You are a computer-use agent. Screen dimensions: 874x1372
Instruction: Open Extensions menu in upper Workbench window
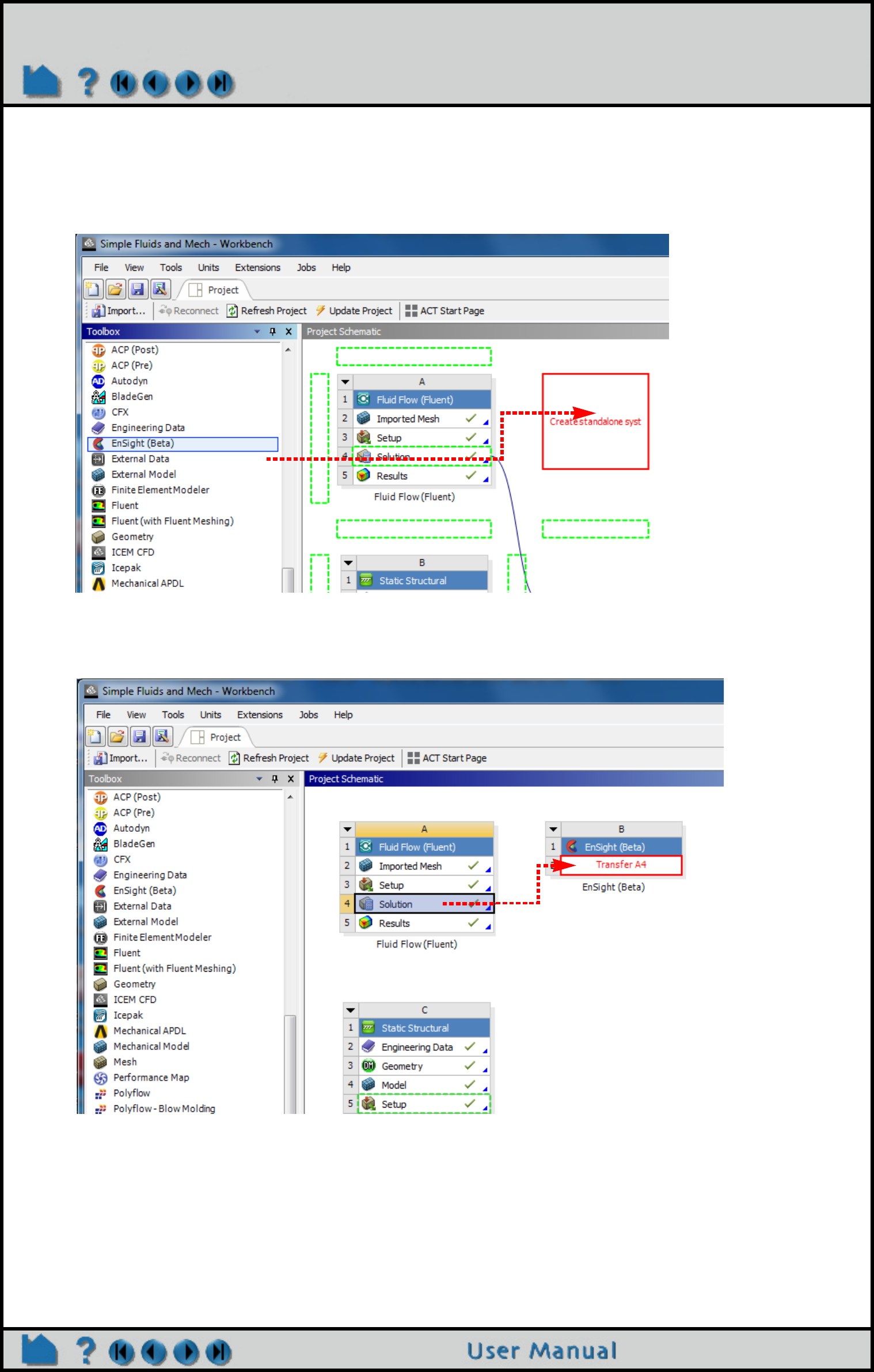(257, 267)
